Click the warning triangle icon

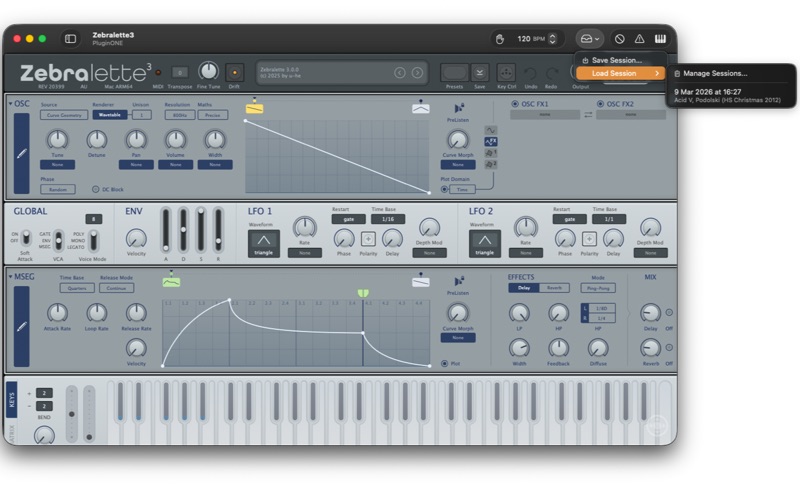[639, 39]
